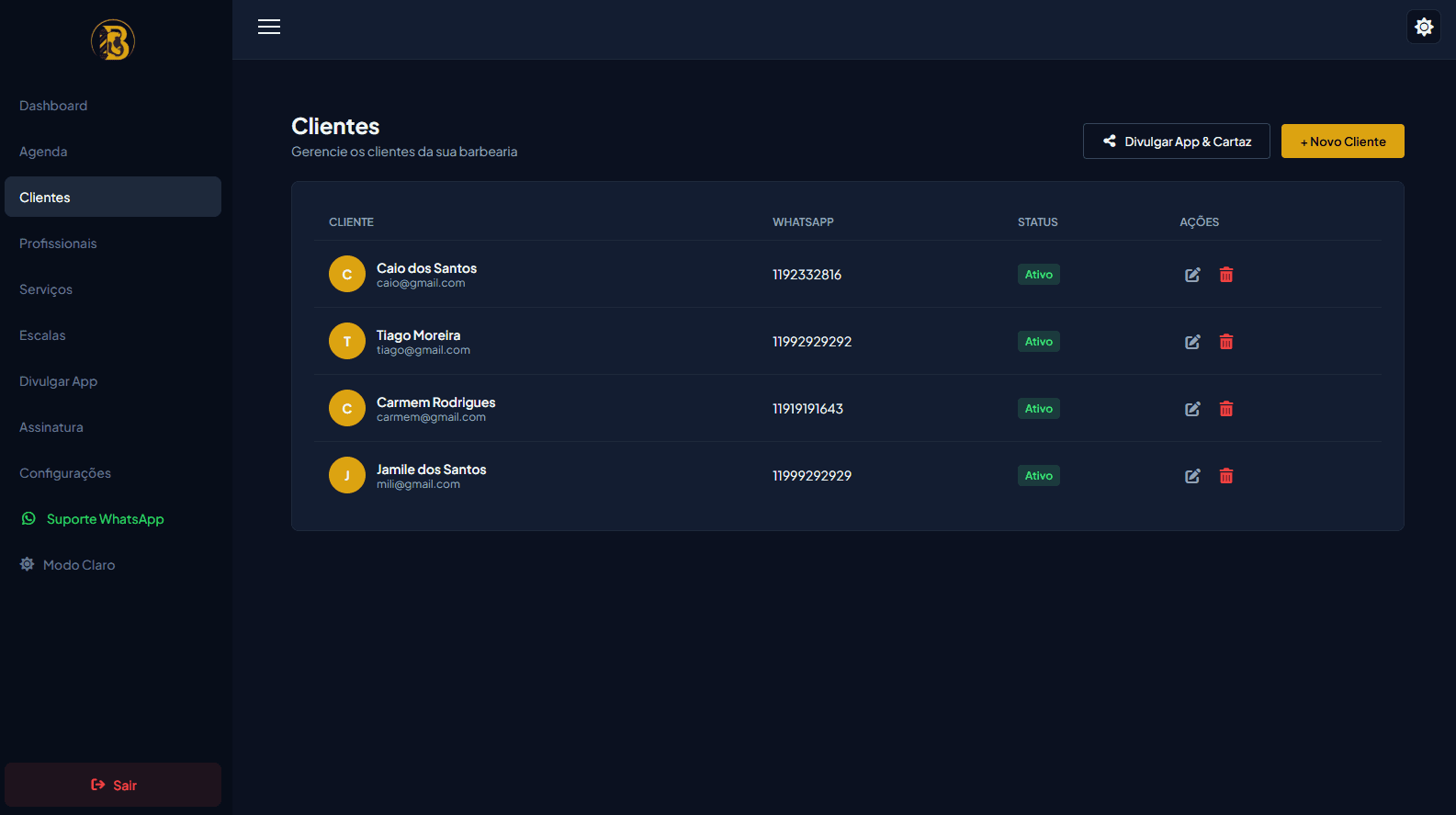Click the WHATSAPP column header

click(803, 222)
